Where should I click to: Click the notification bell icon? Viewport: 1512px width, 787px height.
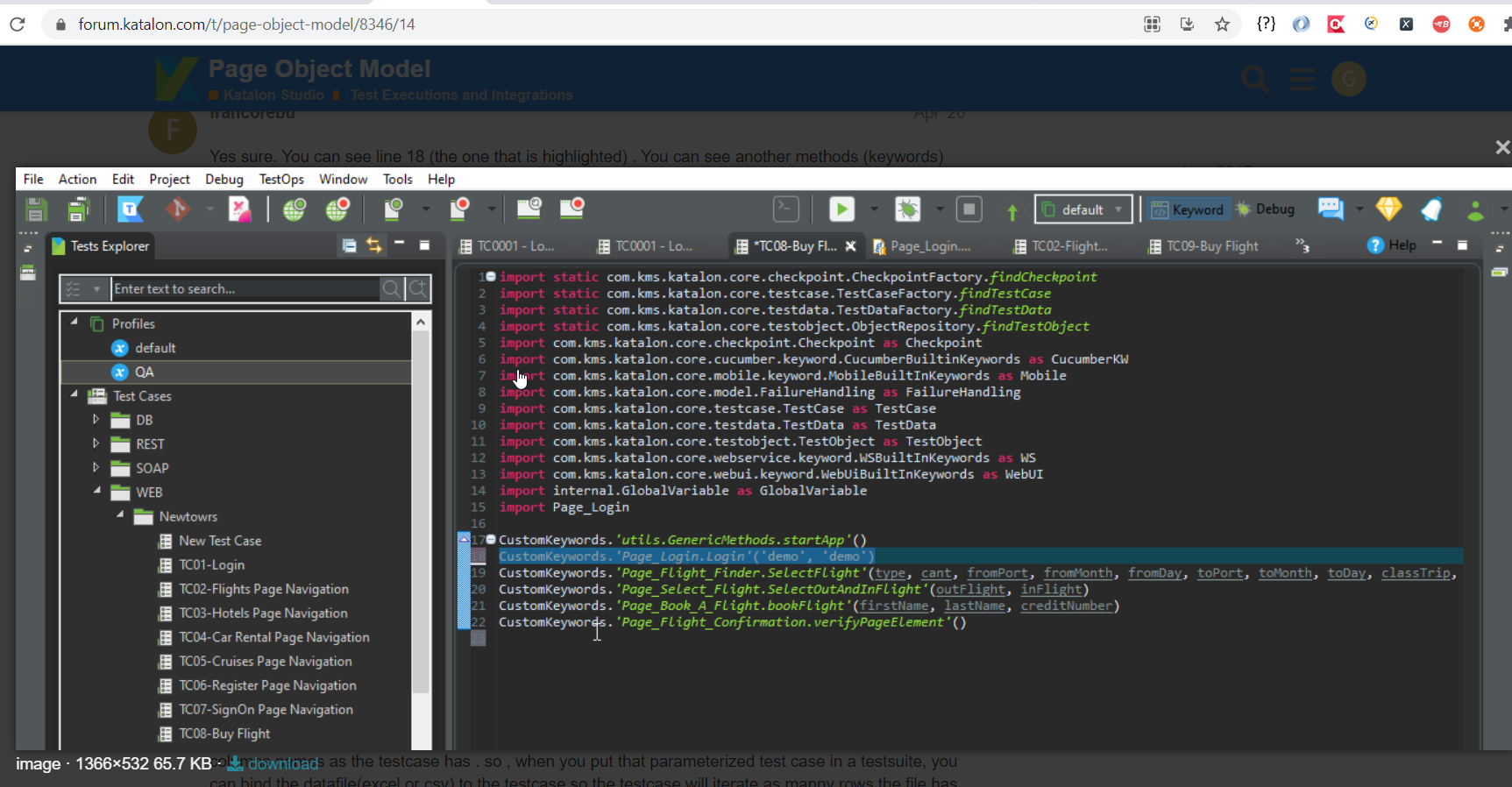click(1431, 209)
